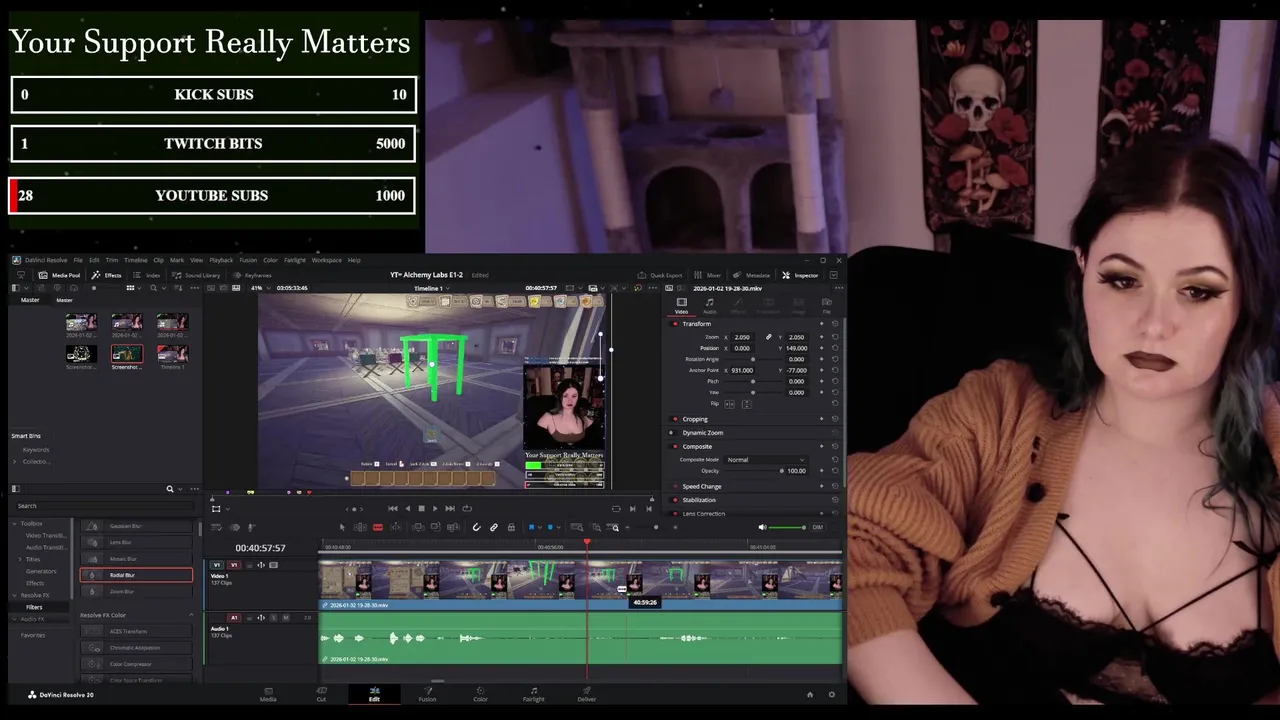1280x720 pixels.
Task: Open Project Settings gear icon
Action: tap(831, 694)
